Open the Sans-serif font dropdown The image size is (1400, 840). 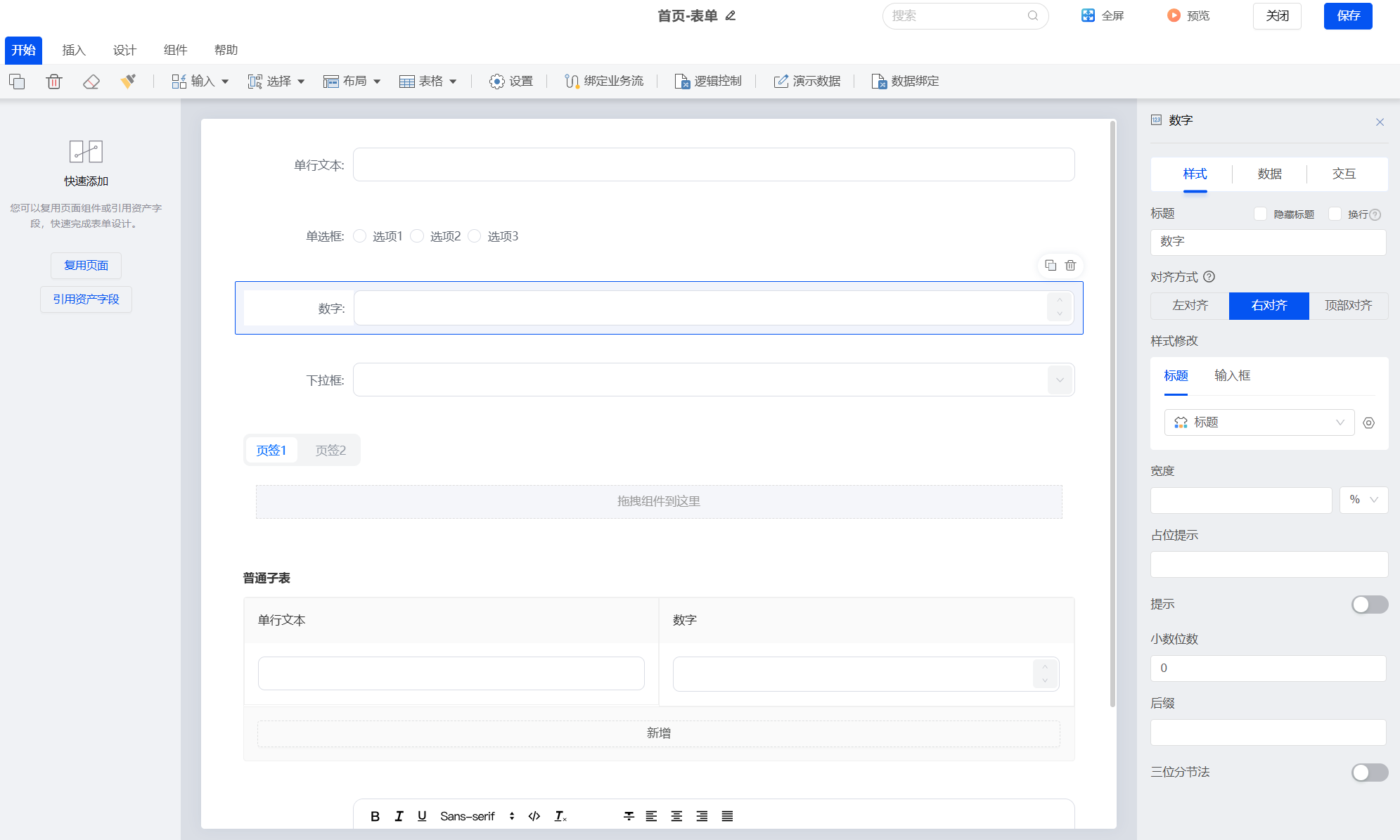pos(477,816)
